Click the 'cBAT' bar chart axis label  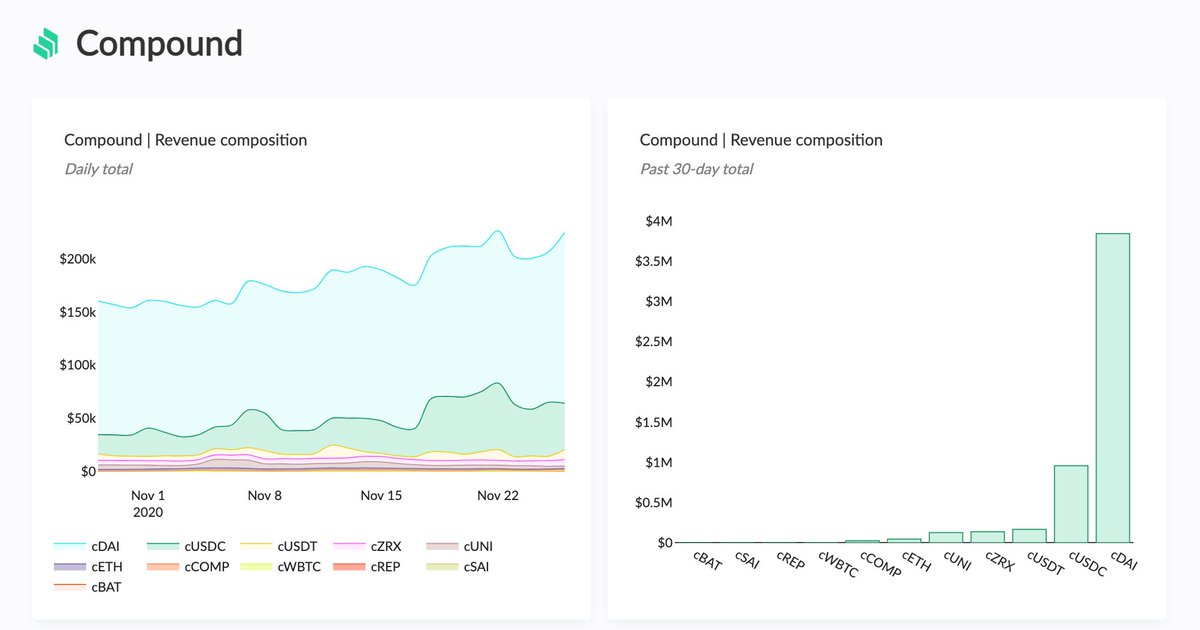(x=707, y=562)
